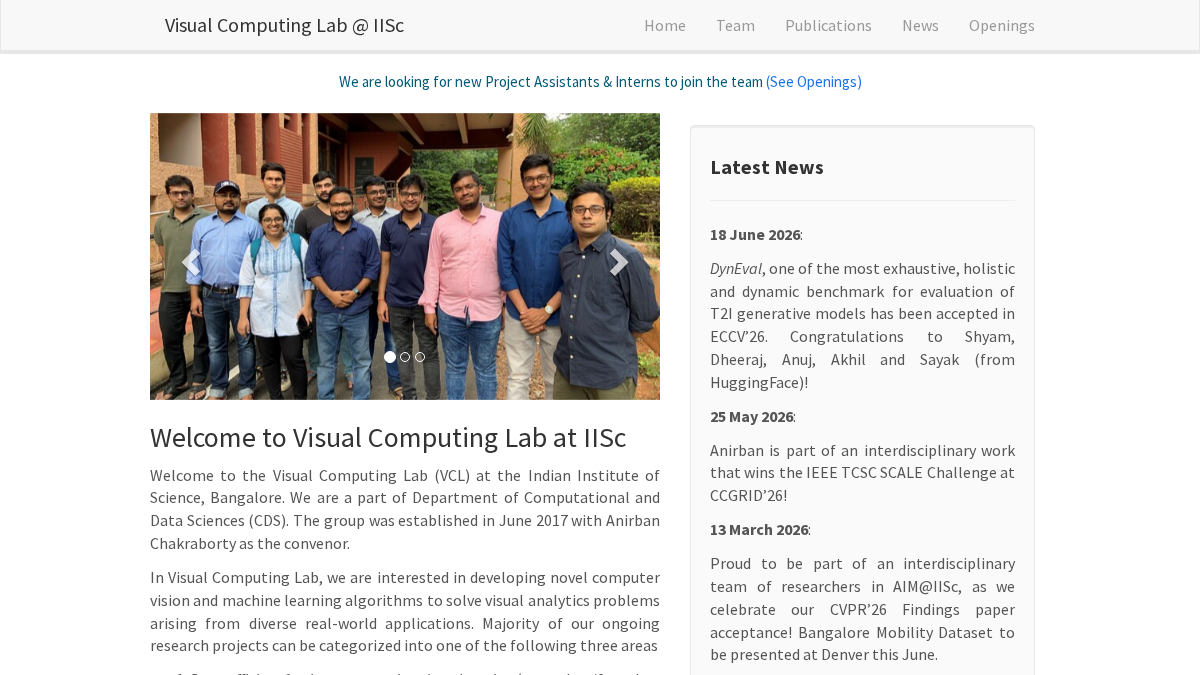Screen dimensions: 1200x675
Task: Click the 25 May 2026 news date
Action: coord(752,417)
